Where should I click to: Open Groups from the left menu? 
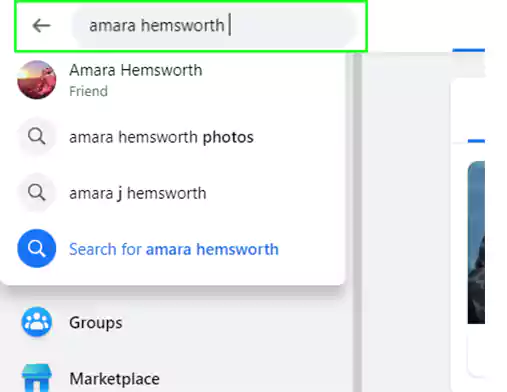(96, 323)
